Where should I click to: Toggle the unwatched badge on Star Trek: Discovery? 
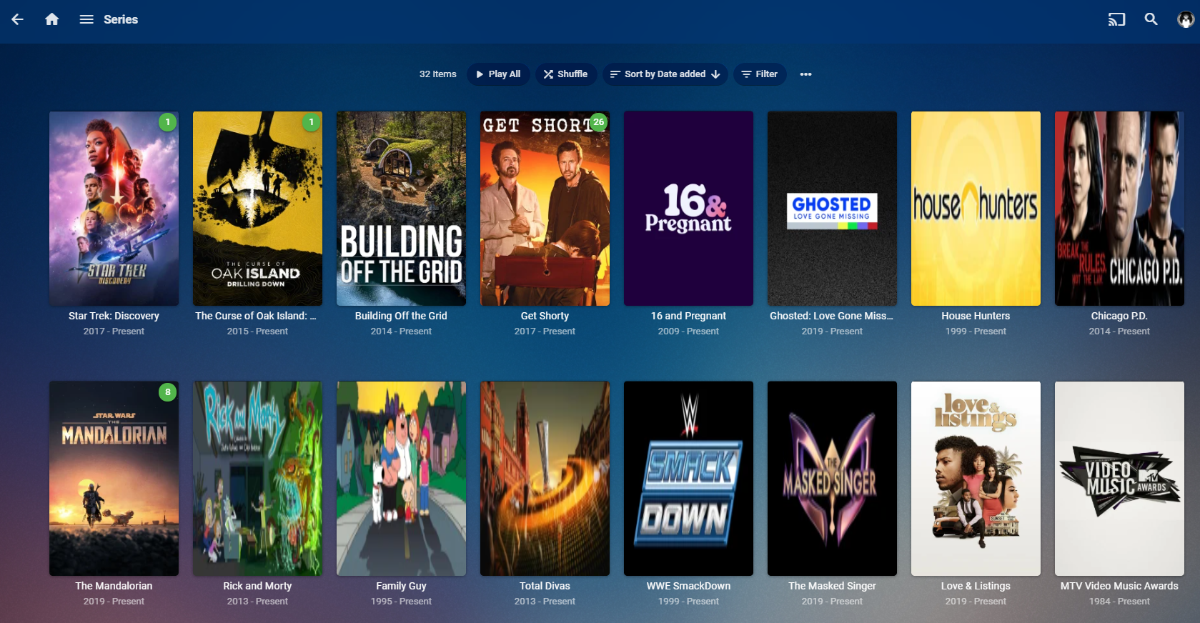coord(169,121)
